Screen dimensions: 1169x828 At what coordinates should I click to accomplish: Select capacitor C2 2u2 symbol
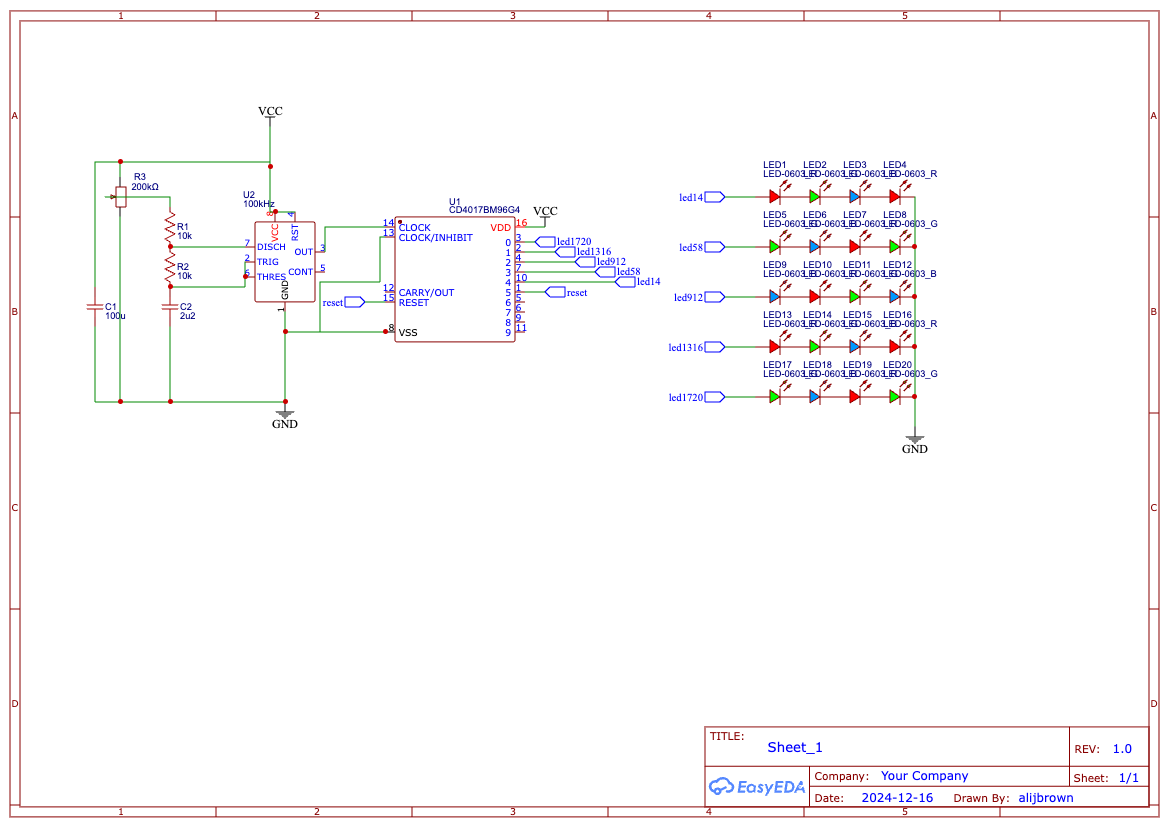(x=170, y=307)
